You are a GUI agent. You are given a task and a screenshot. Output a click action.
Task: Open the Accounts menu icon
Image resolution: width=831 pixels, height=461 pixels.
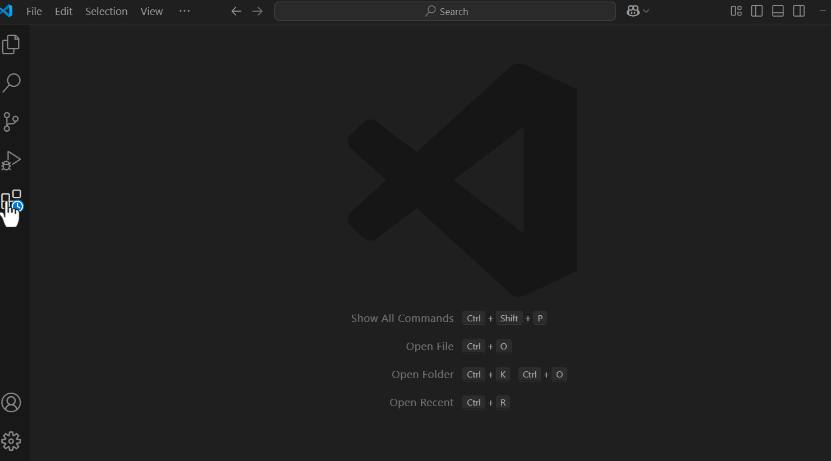tap(11, 403)
